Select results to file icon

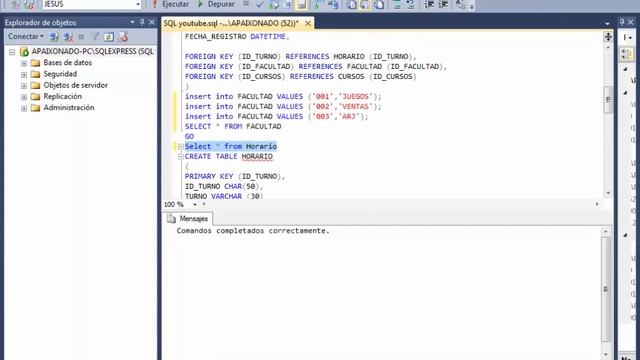378,4
